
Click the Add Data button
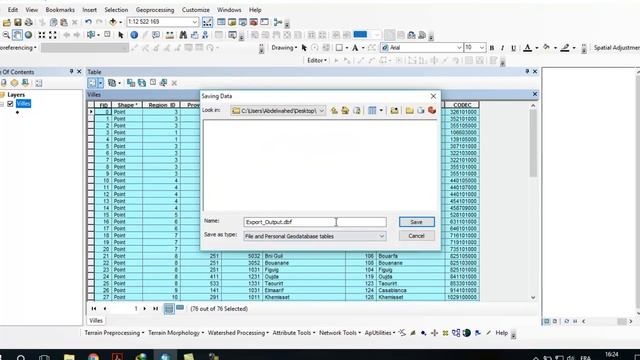coord(113,22)
